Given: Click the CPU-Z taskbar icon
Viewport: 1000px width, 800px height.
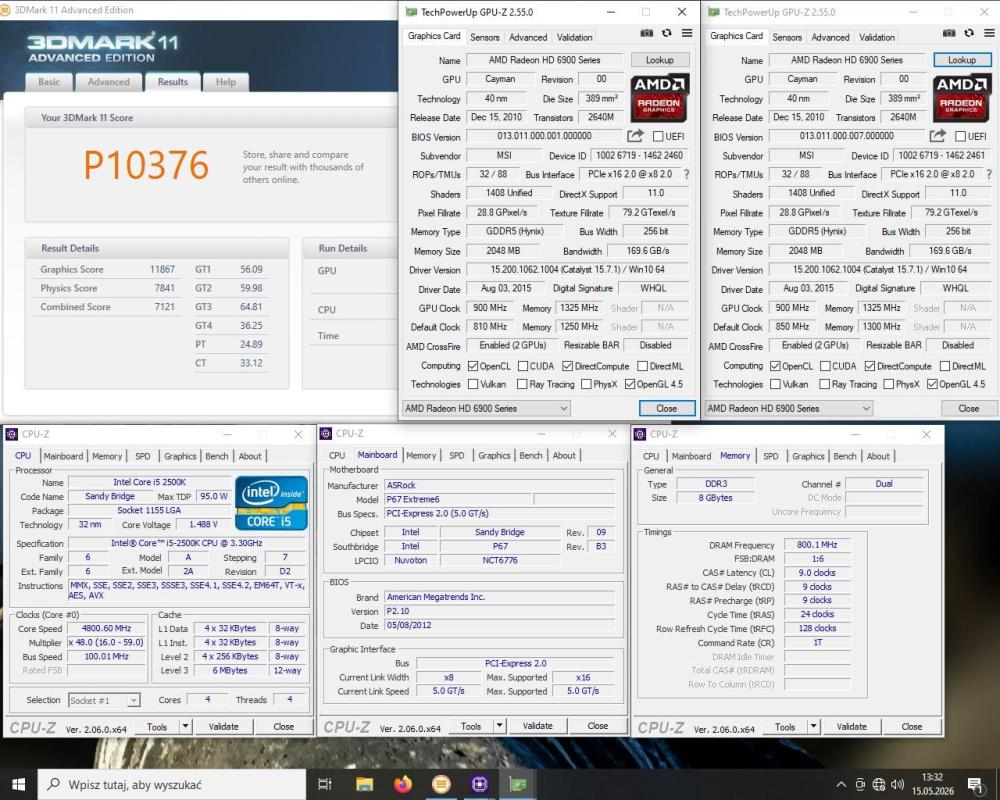Looking at the screenshot, I should (x=479, y=784).
